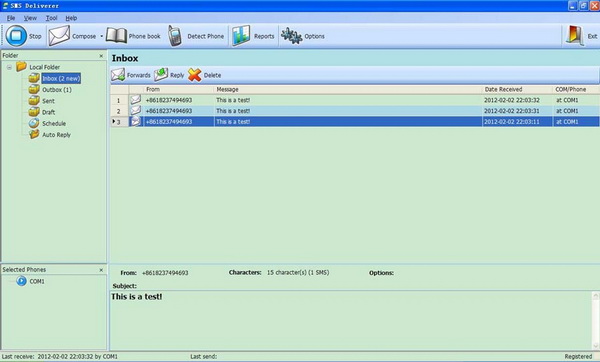The height and width of the screenshot is (362, 600).
Task: Click COM1 play icon in Selected Phones
Action: tap(21, 281)
